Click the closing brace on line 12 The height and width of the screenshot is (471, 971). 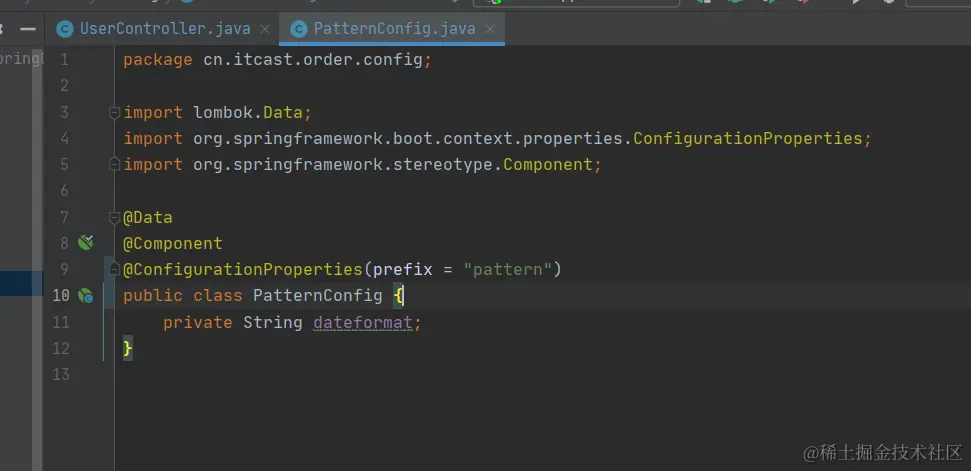(x=128, y=348)
